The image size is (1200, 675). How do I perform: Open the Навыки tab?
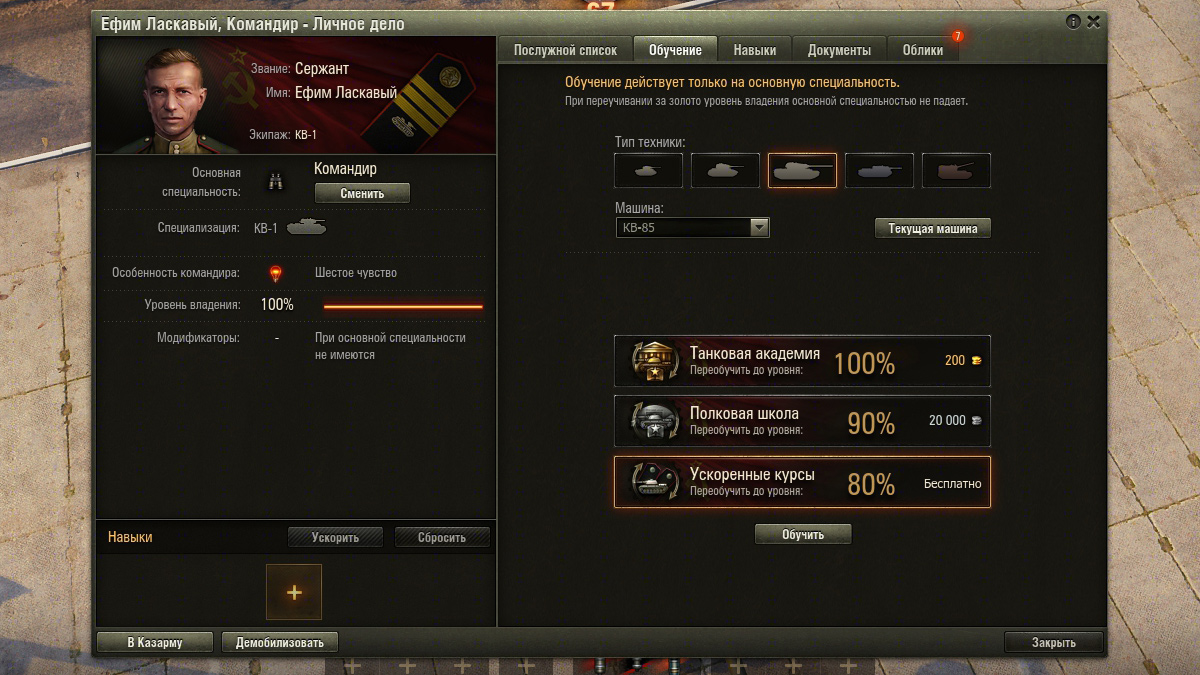click(754, 50)
